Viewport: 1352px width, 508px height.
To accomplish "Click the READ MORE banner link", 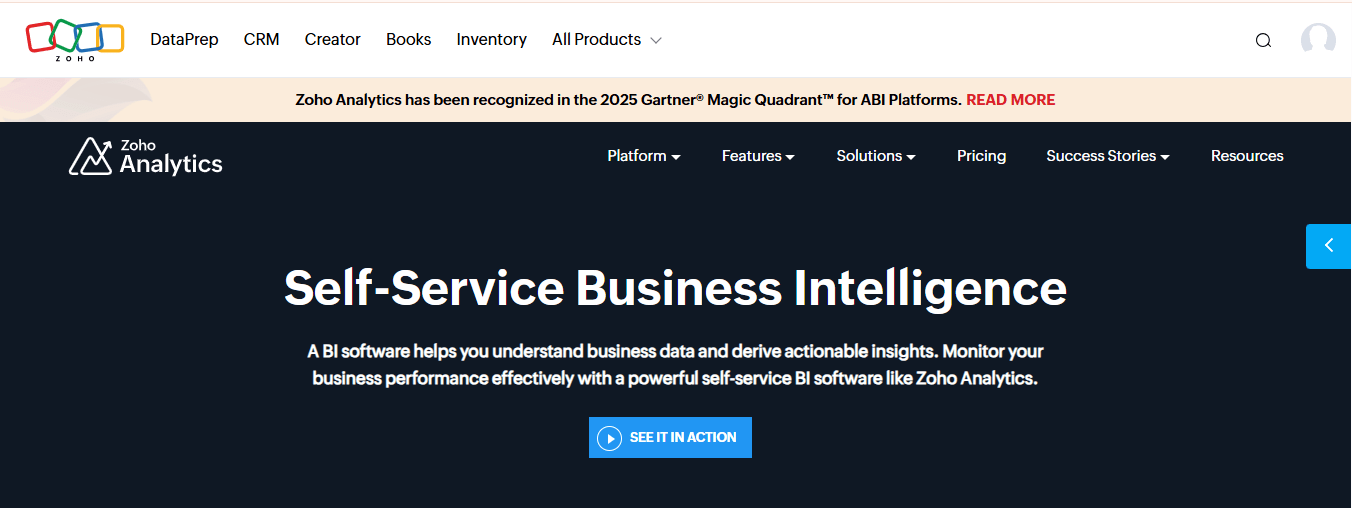I will coord(1010,100).
